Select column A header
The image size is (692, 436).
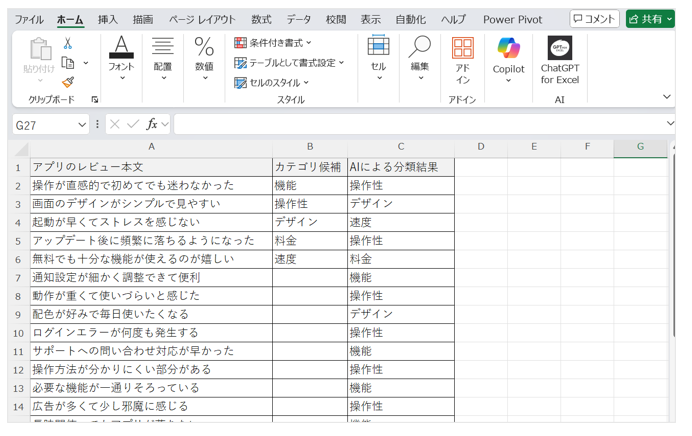pyautogui.click(x=151, y=147)
